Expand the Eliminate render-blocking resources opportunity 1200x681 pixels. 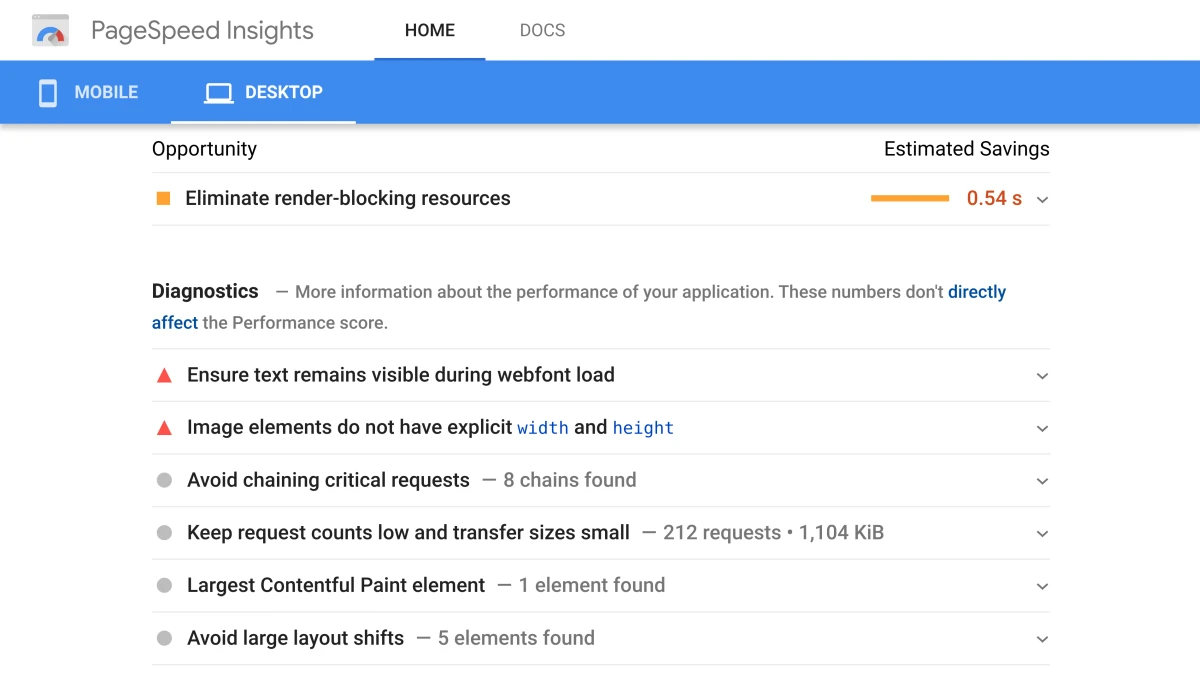(1042, 199)
